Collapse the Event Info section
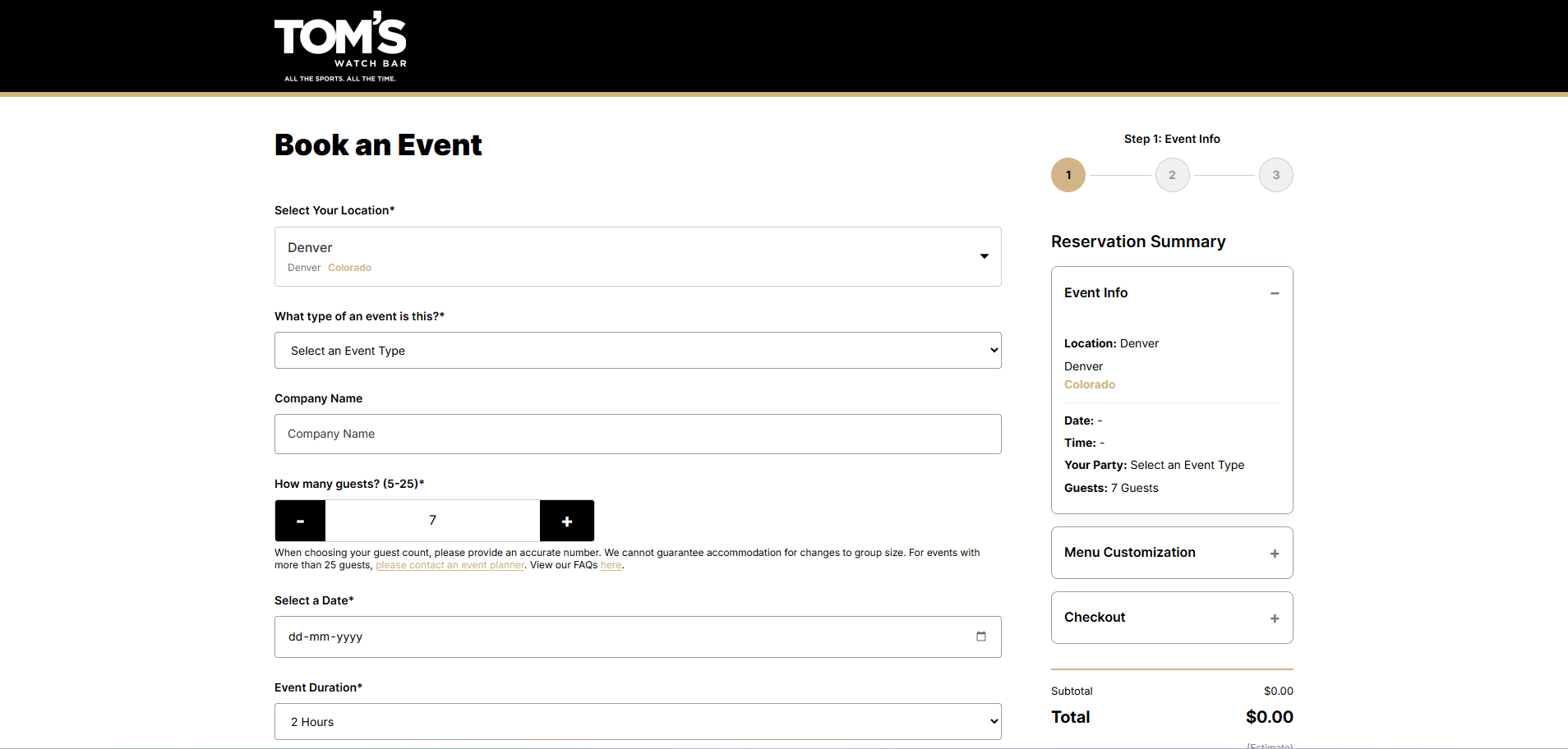Screen dimensions: 1568x749 [1274, 293]
